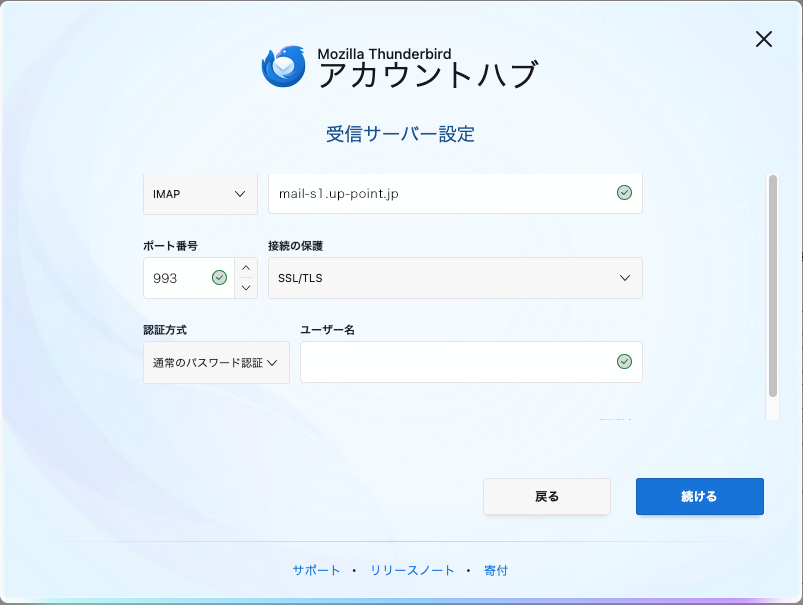Image resolution: width=803 pixels, height=605 pixels.
Task: Click the vertical scrollbar thumb of the form
Action: (773, 286)
